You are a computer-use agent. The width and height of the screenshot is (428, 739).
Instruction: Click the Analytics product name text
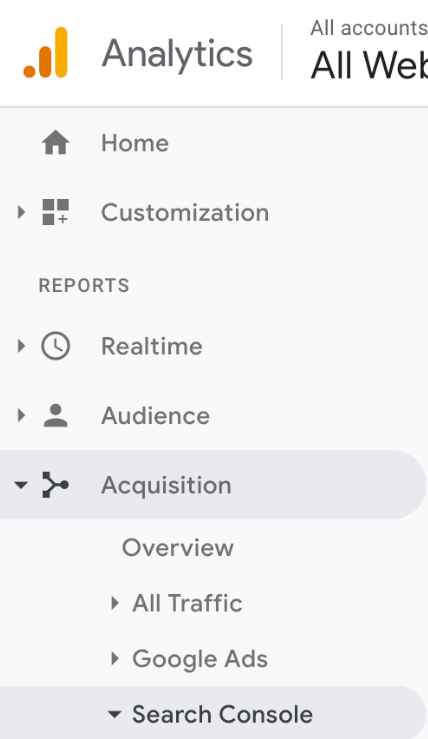coord(177,54)
